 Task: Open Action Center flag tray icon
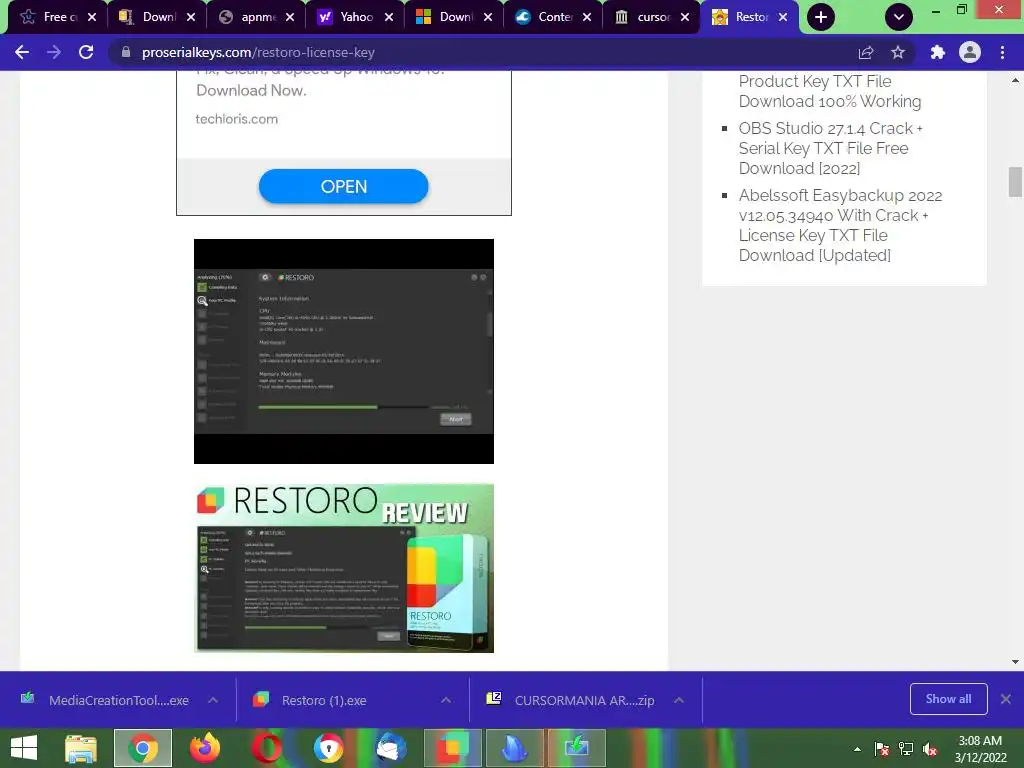pyautogui.click(x=882, y=749)
